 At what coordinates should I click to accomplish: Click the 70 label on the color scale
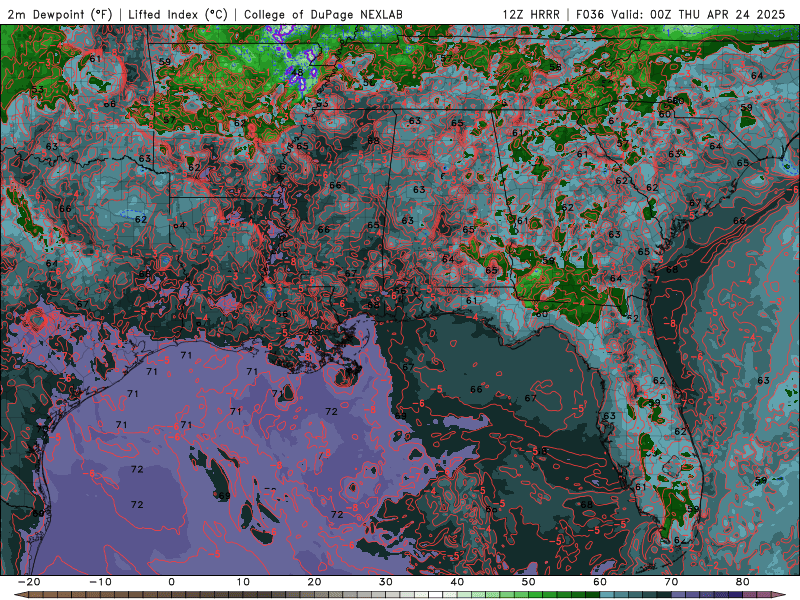pyautogui.click(x=671, y=582)
